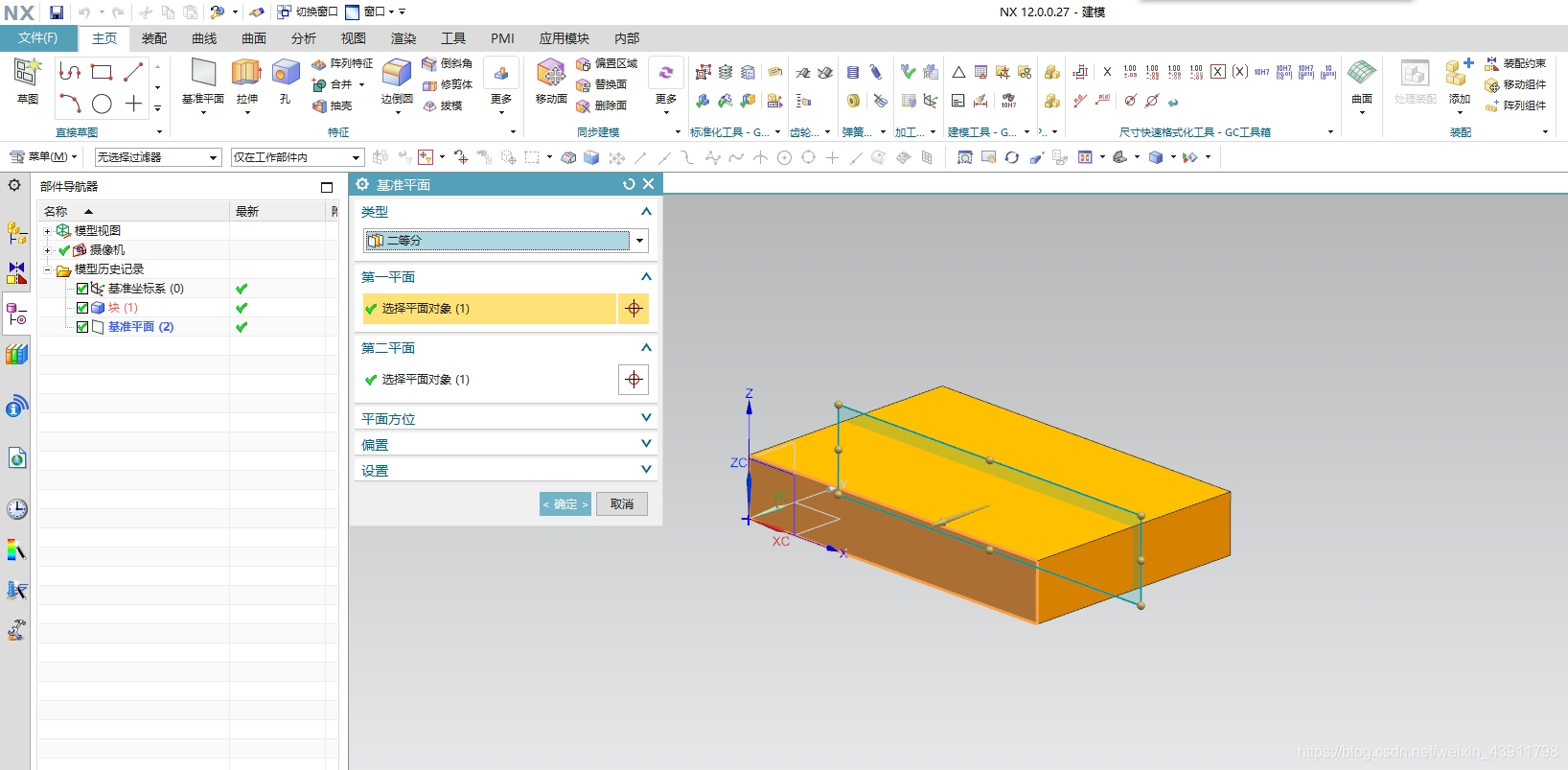Click the 草图 sketch icon

(x=28, y=73)
